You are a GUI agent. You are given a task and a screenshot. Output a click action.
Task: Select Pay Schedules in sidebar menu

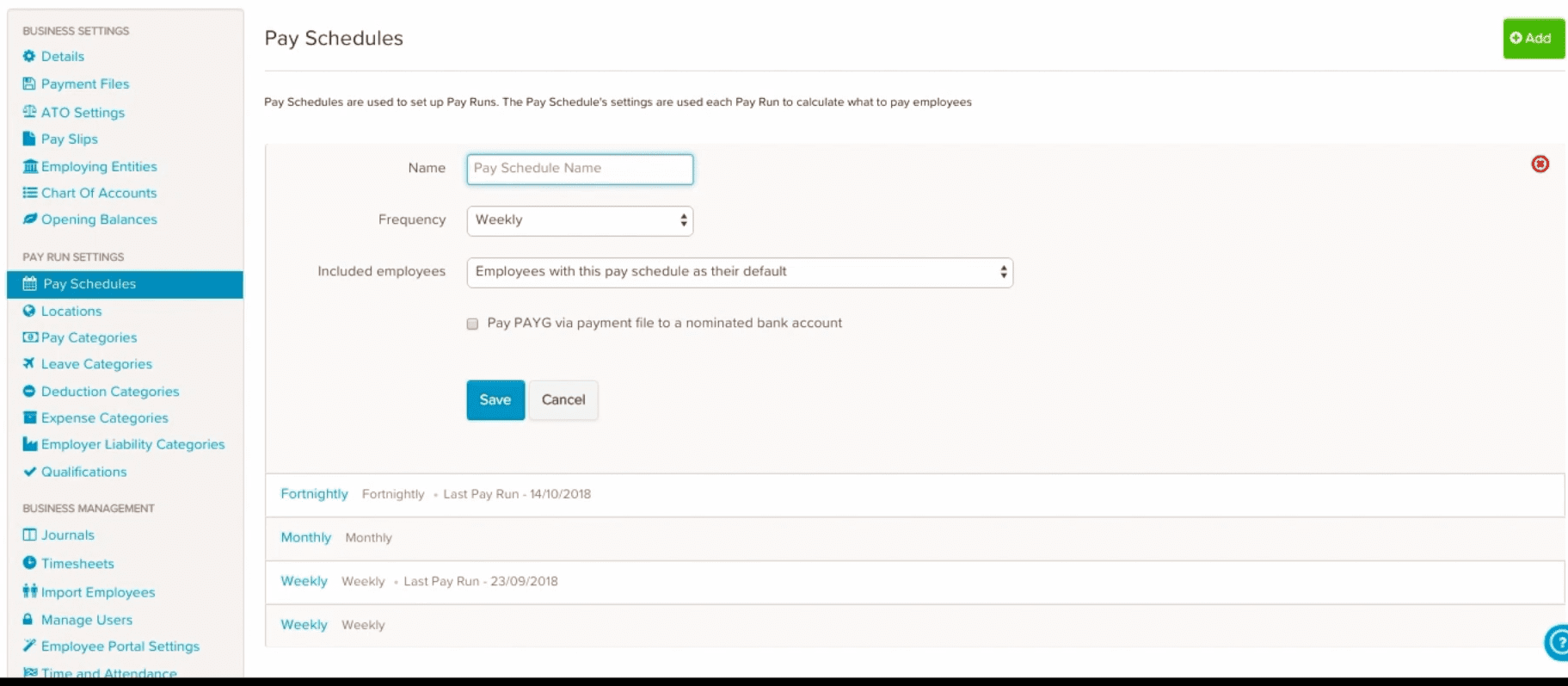click(125, 284)
